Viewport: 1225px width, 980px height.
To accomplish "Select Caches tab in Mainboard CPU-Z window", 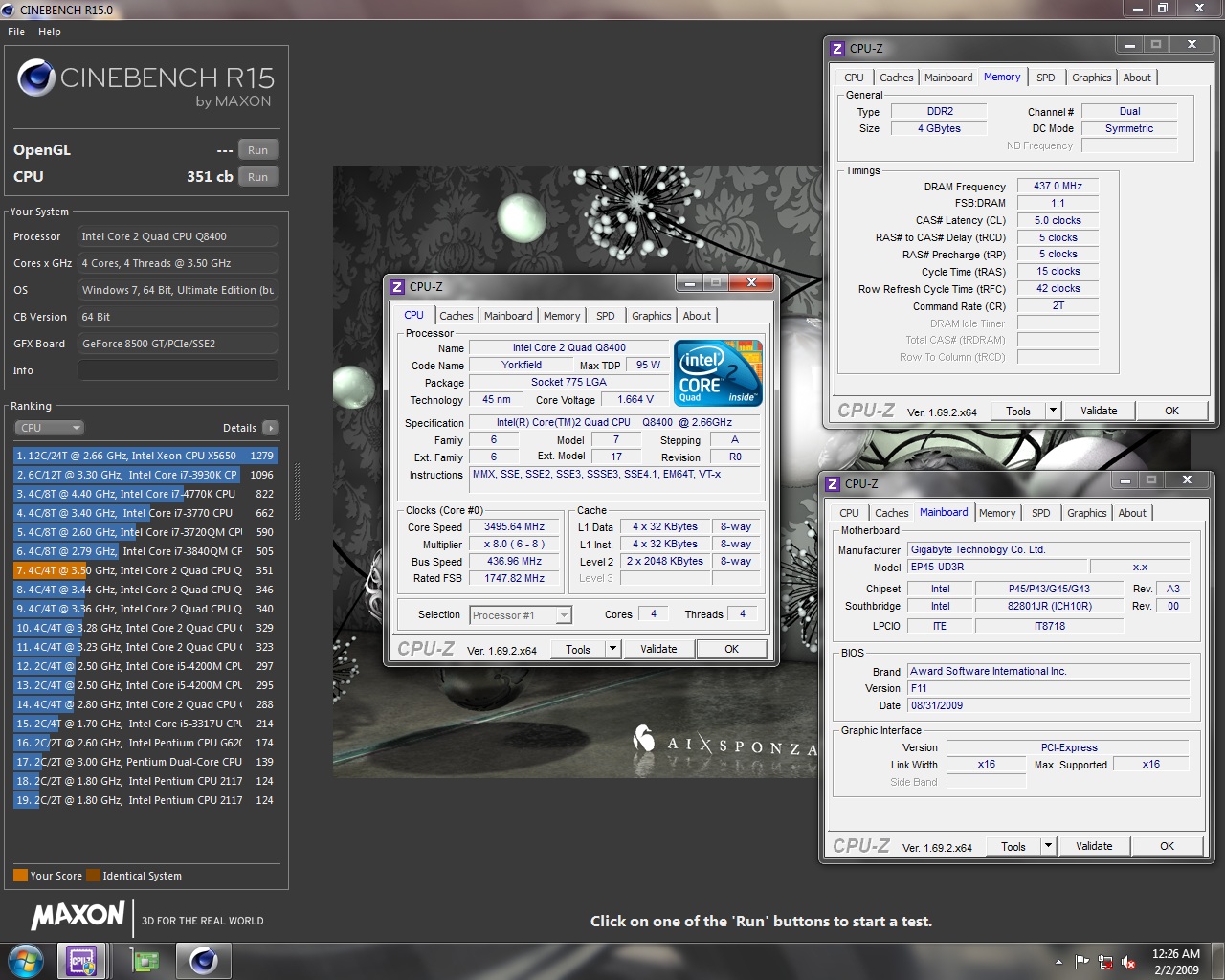I will pos(892,513).
